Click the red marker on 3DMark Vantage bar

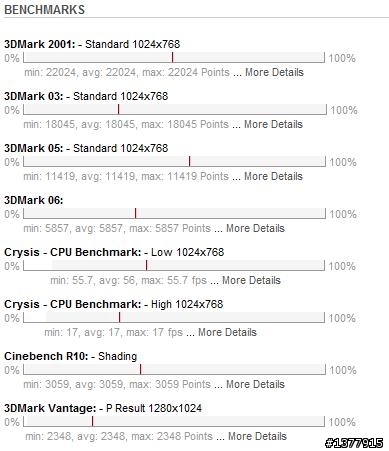92,421
